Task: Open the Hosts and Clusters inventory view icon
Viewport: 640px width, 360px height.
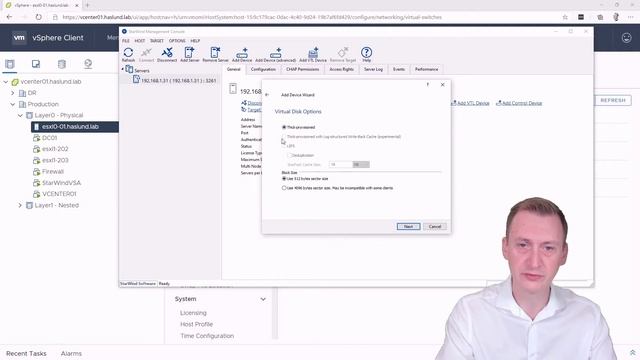Action: [10, 64]
